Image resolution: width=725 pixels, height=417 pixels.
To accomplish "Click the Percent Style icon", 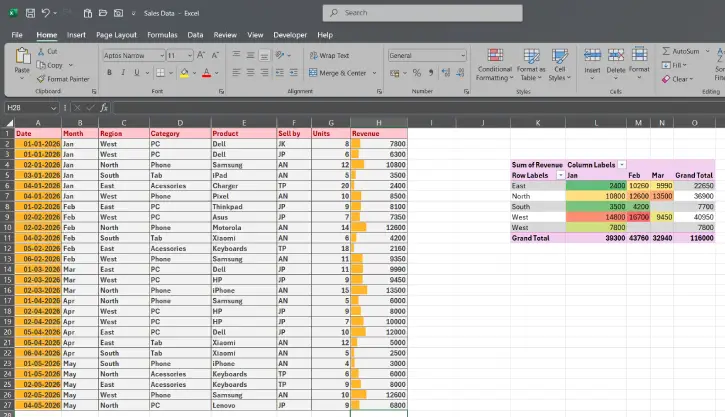I will (x=417, y=73).
